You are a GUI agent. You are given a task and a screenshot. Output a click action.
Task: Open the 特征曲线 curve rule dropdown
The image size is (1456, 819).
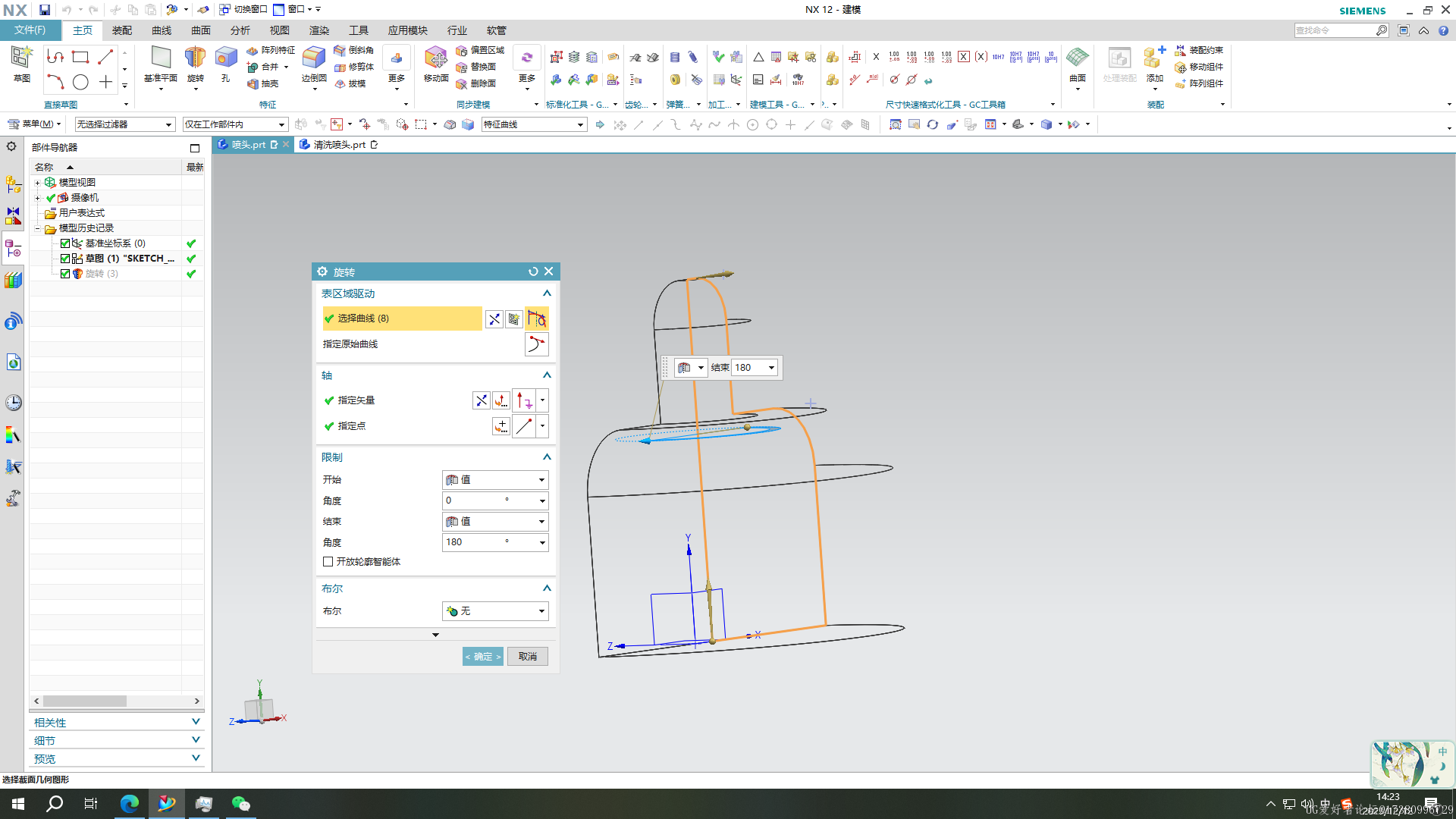coord(535,124)
